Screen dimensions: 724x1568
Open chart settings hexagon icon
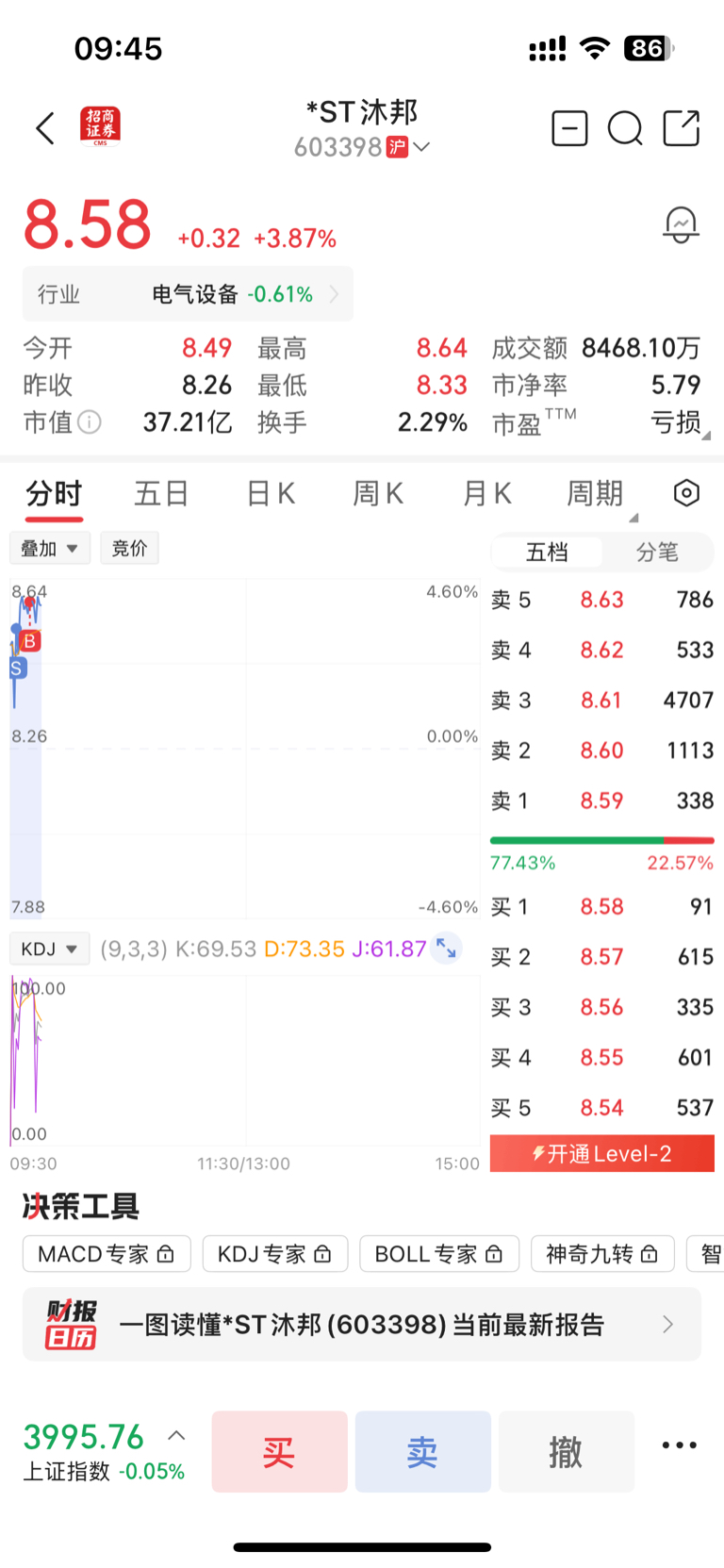(686, 492)
